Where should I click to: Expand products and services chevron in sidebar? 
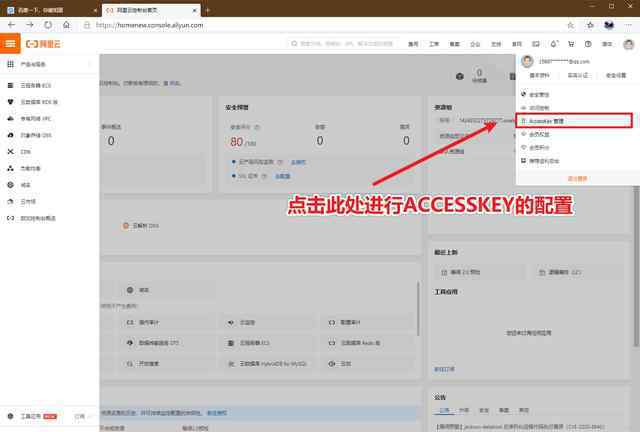90,64
